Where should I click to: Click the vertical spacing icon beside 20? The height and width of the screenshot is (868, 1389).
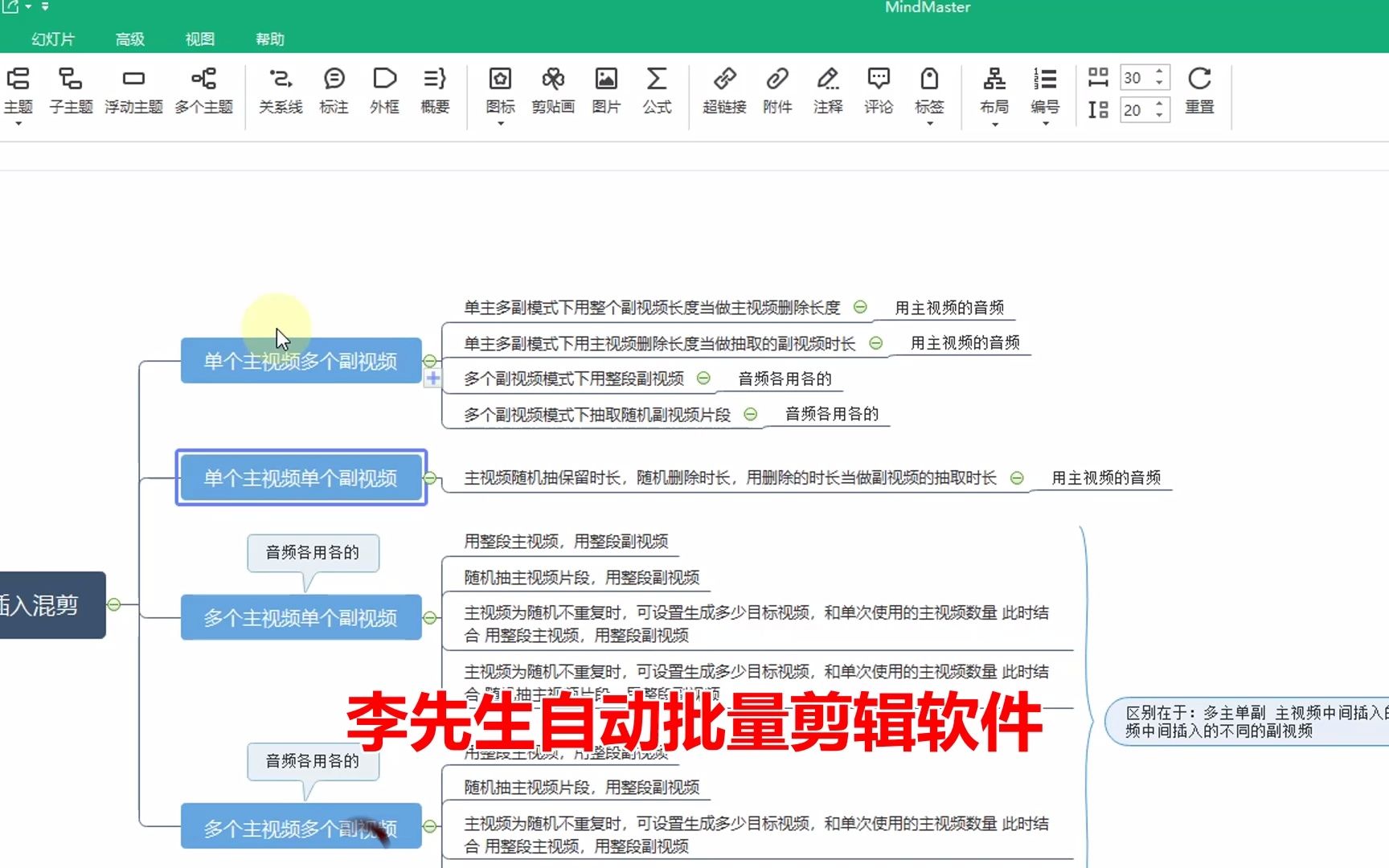click(1098, 109)
